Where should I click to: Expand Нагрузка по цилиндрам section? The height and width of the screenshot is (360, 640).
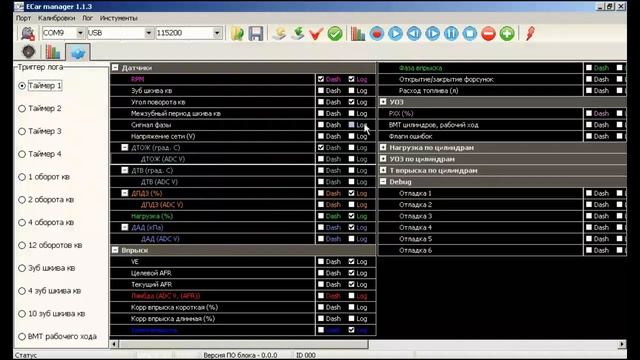tap(383, 147)
